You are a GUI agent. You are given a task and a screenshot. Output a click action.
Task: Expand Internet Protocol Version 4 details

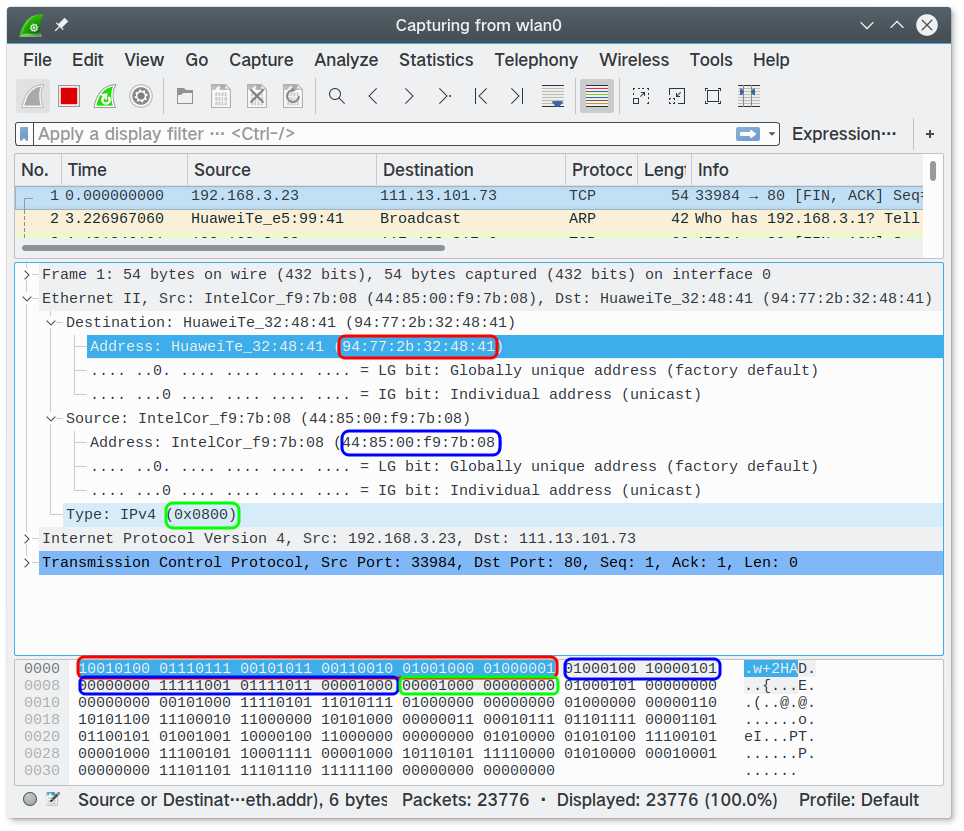28,539
